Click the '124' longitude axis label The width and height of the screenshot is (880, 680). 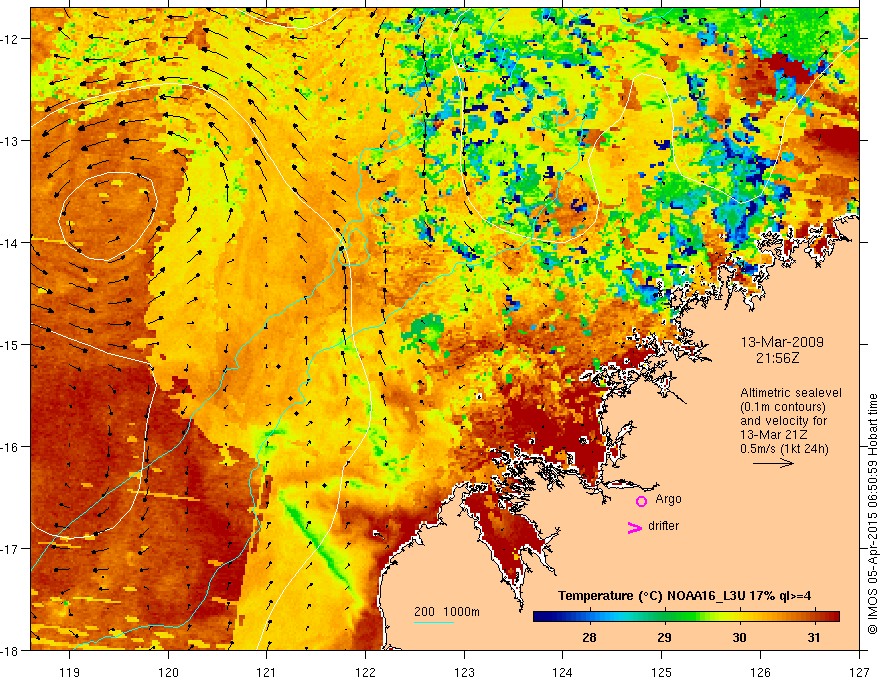click(x=563, y=673)
